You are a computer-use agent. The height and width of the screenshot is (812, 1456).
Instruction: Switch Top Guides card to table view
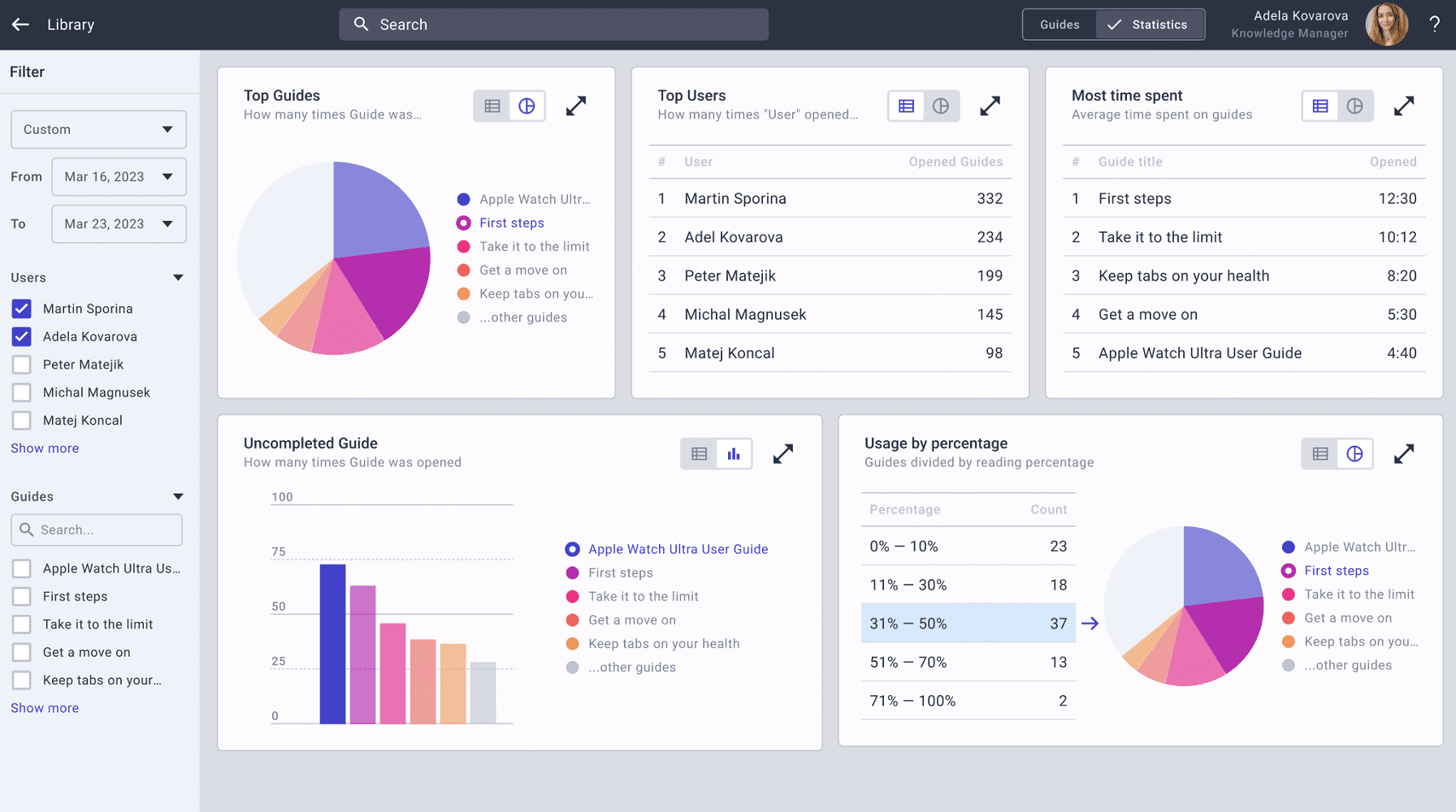click(492, 106)
